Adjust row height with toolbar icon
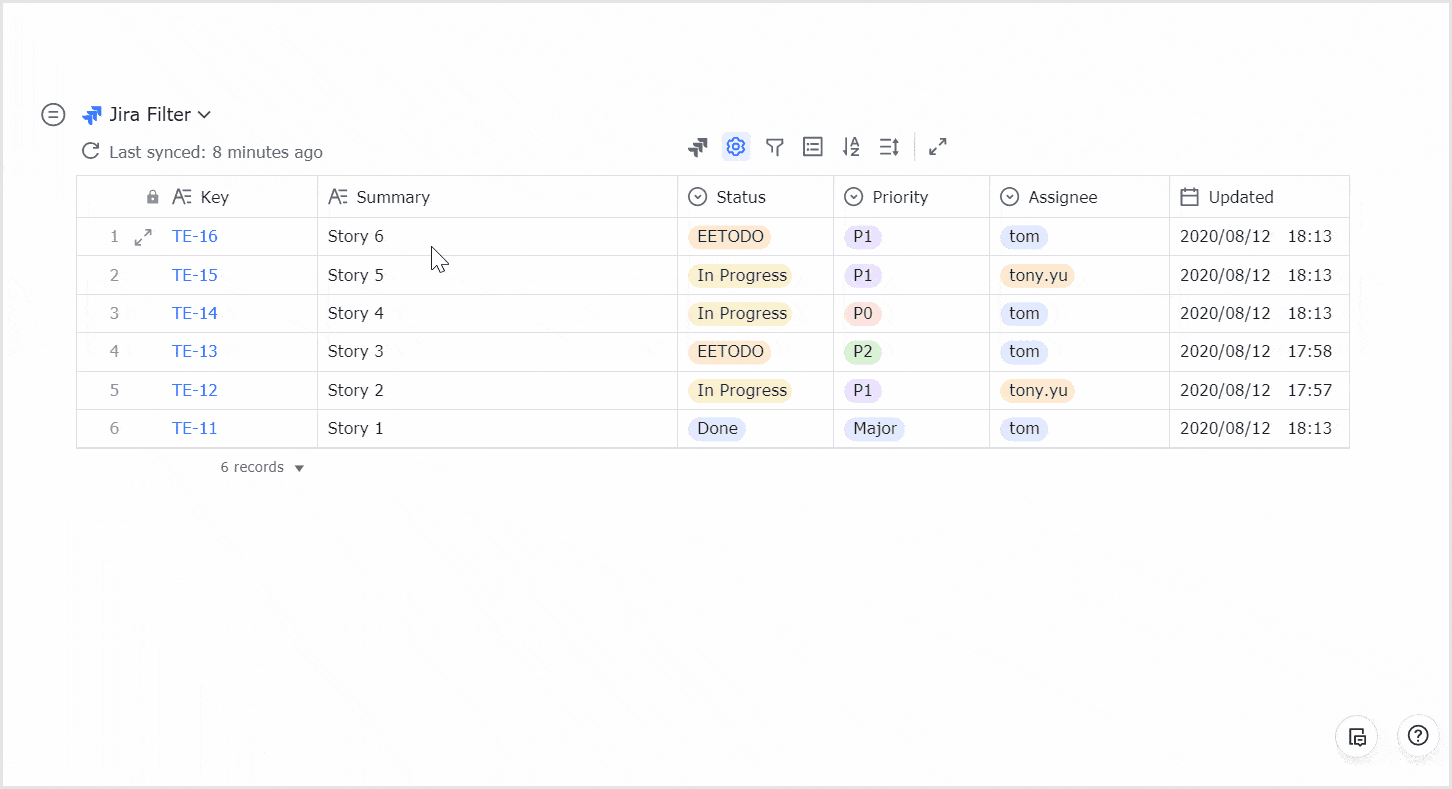Image resolution: width=1452 pixels, height=789 pixels. click(x=889, y=147)
